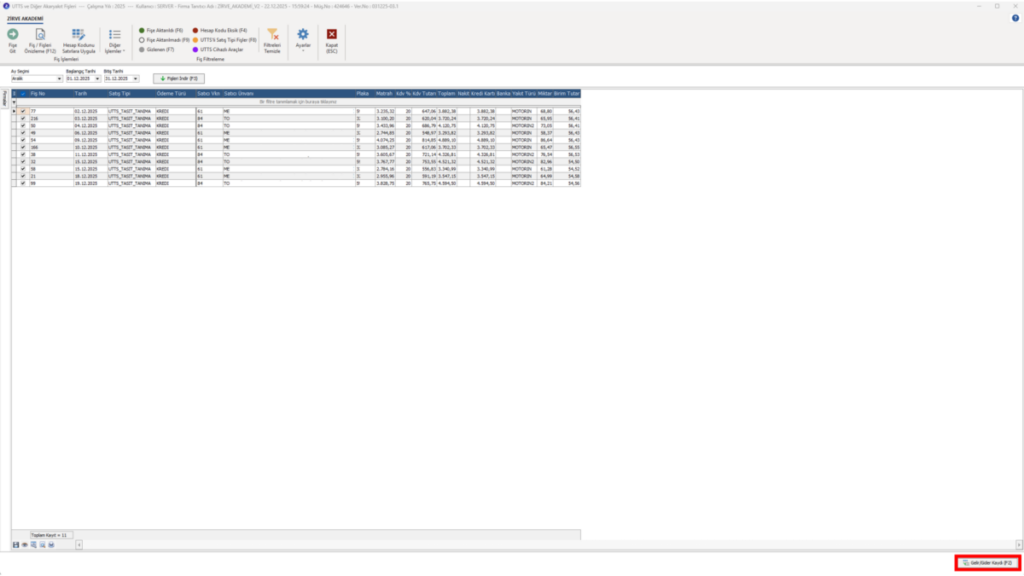Open Fiş / Fişleri Önizleme (F12)
The width and height of the screenshot is (1024, 576).
40,40
